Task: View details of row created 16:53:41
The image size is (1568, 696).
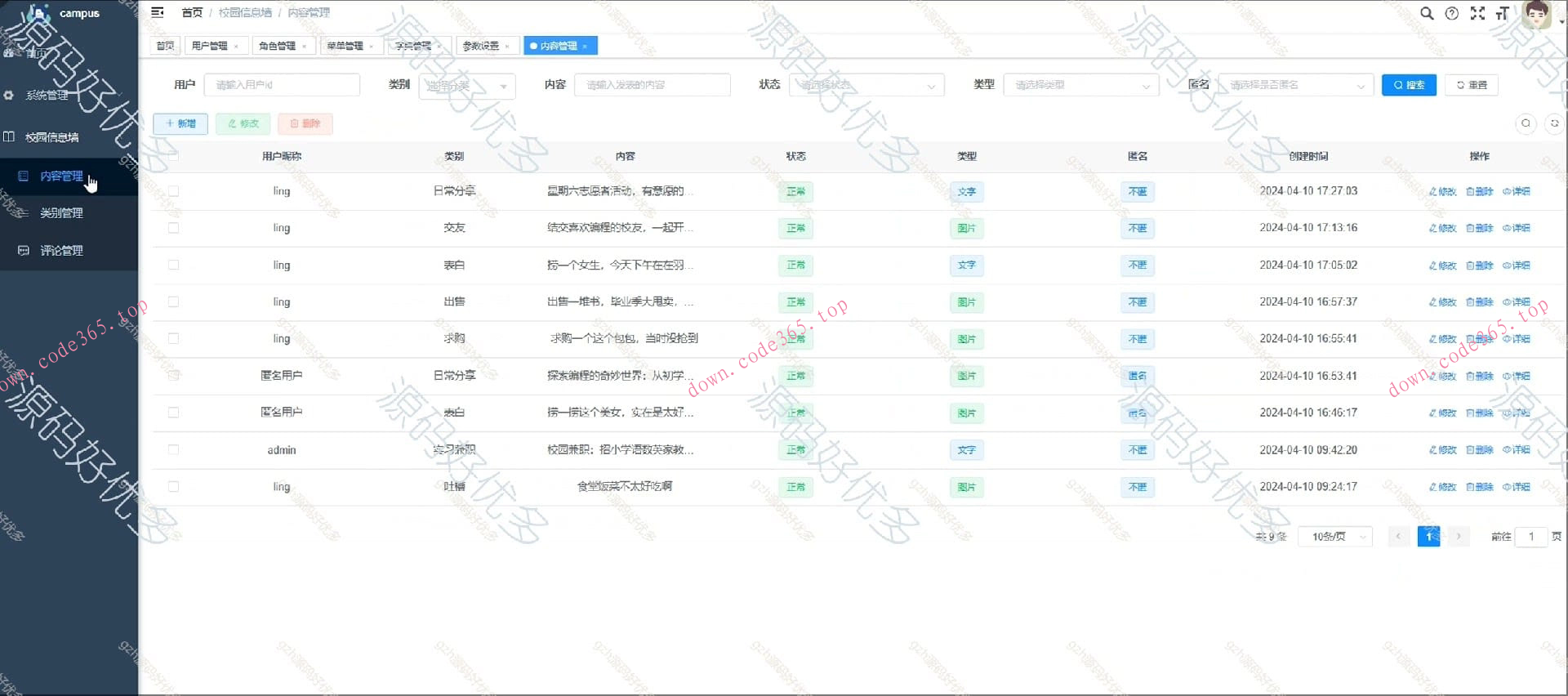Action: pyautogui.click(x=1517, y=377)
